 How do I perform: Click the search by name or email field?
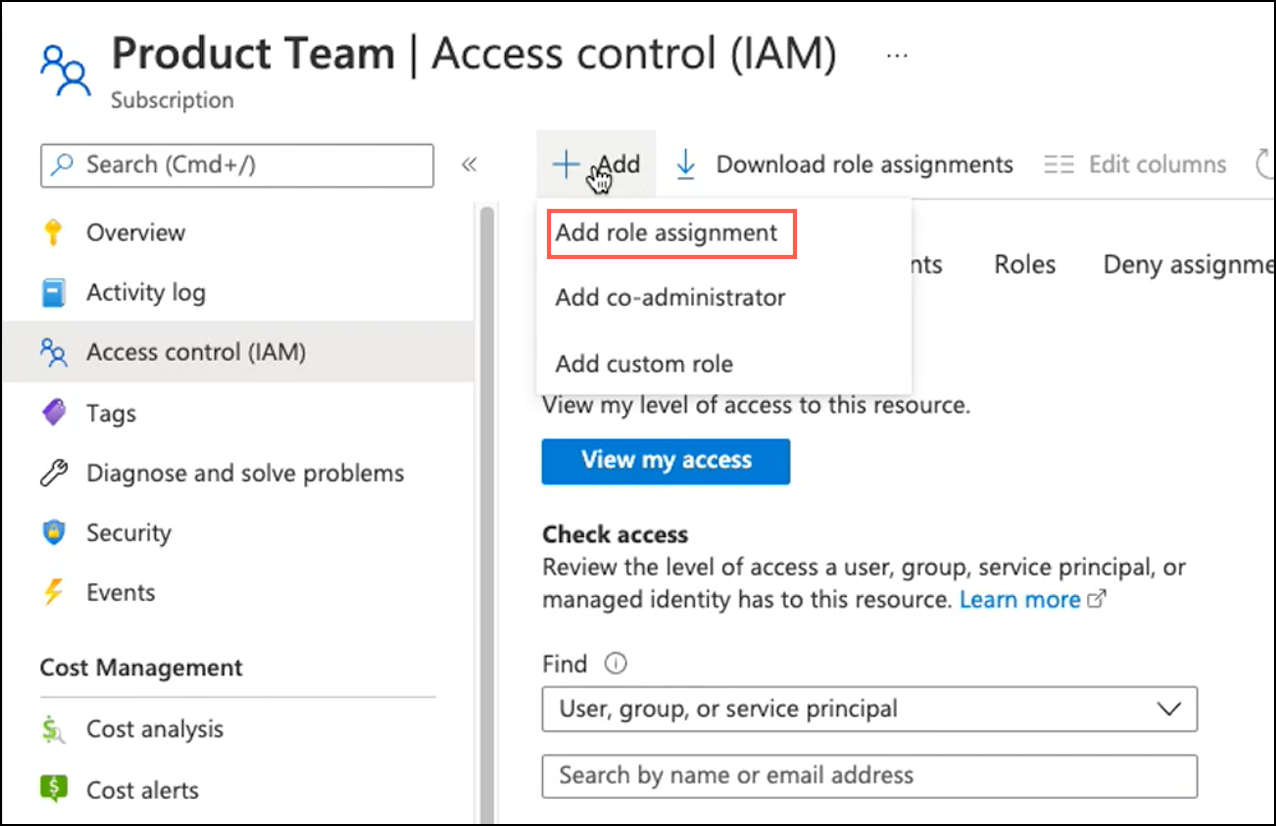click(x=868, y=775)
